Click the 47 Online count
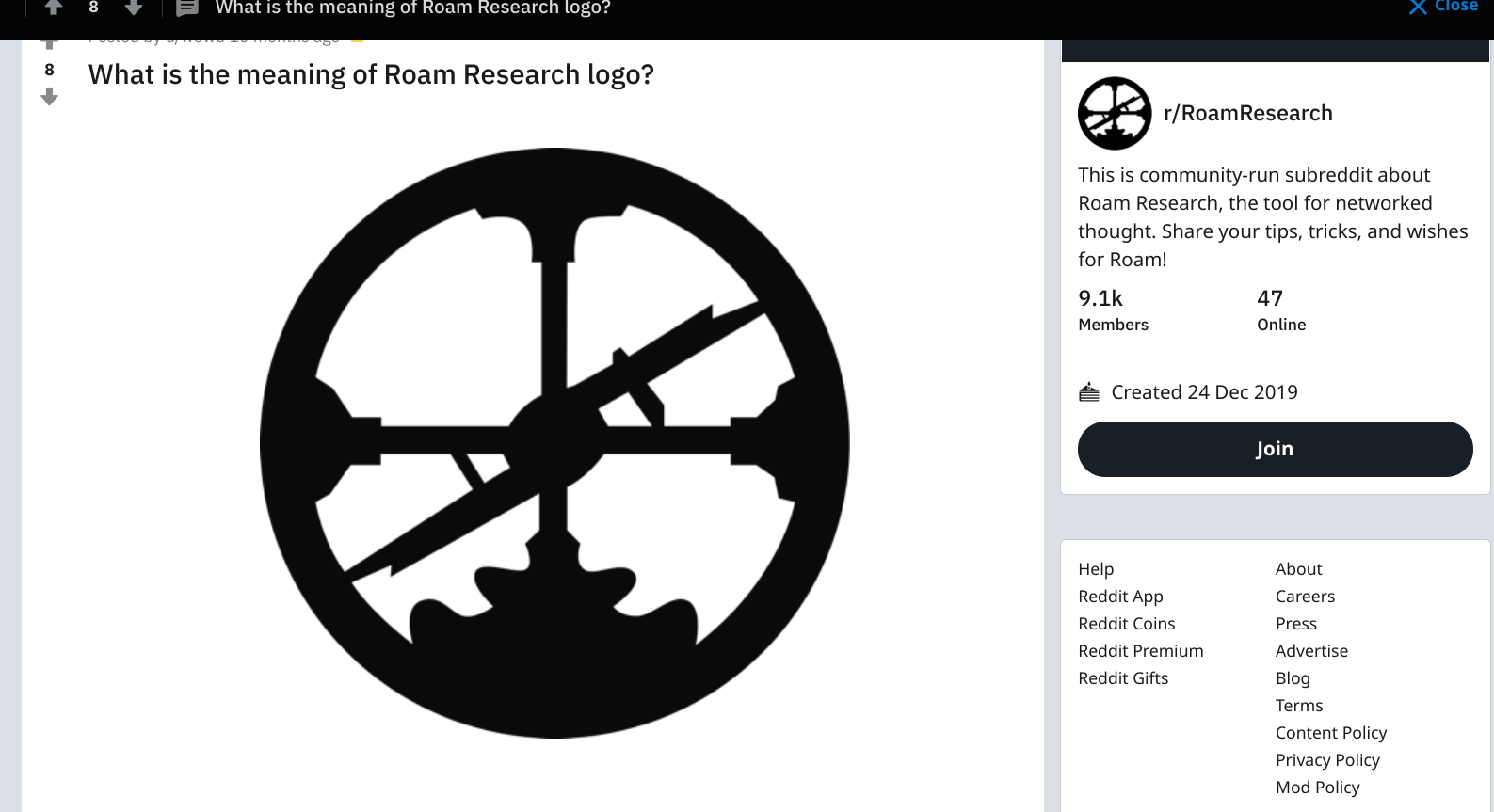1494x812 pixels. tap(1281, 310)
